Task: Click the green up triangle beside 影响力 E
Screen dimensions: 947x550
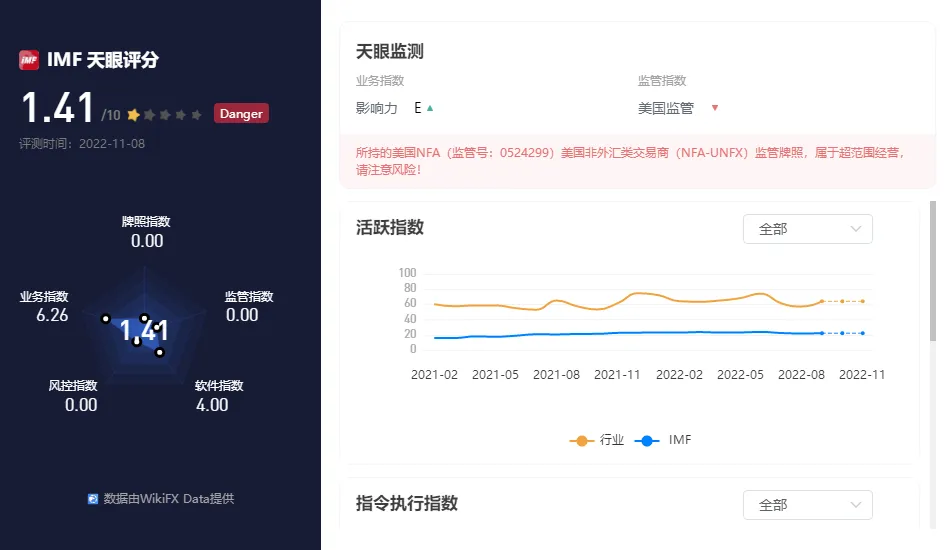Action: pyautogui.click(x=430, y=108)
